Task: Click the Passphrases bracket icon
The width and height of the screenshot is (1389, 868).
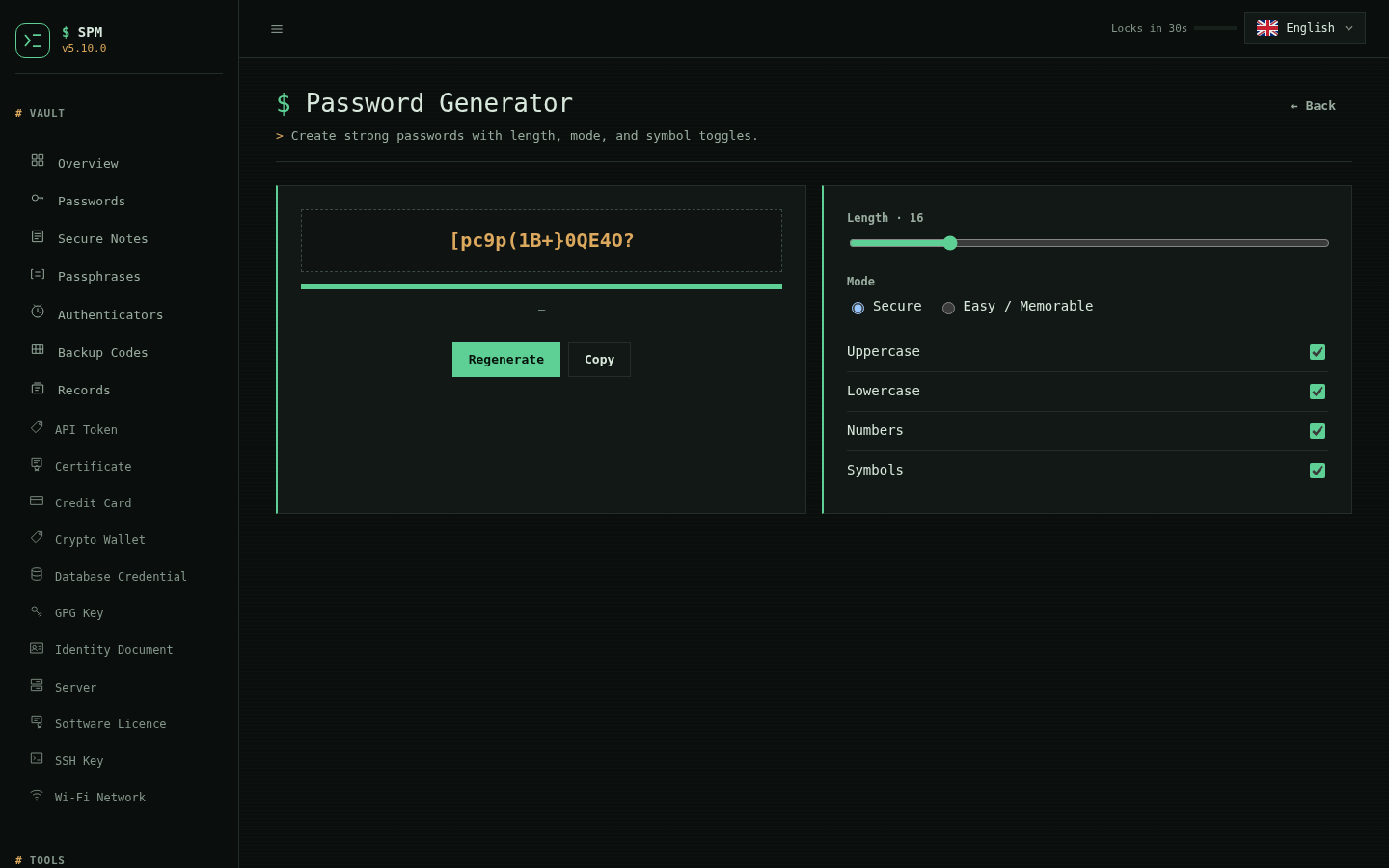Action: (x=38, y=274)
